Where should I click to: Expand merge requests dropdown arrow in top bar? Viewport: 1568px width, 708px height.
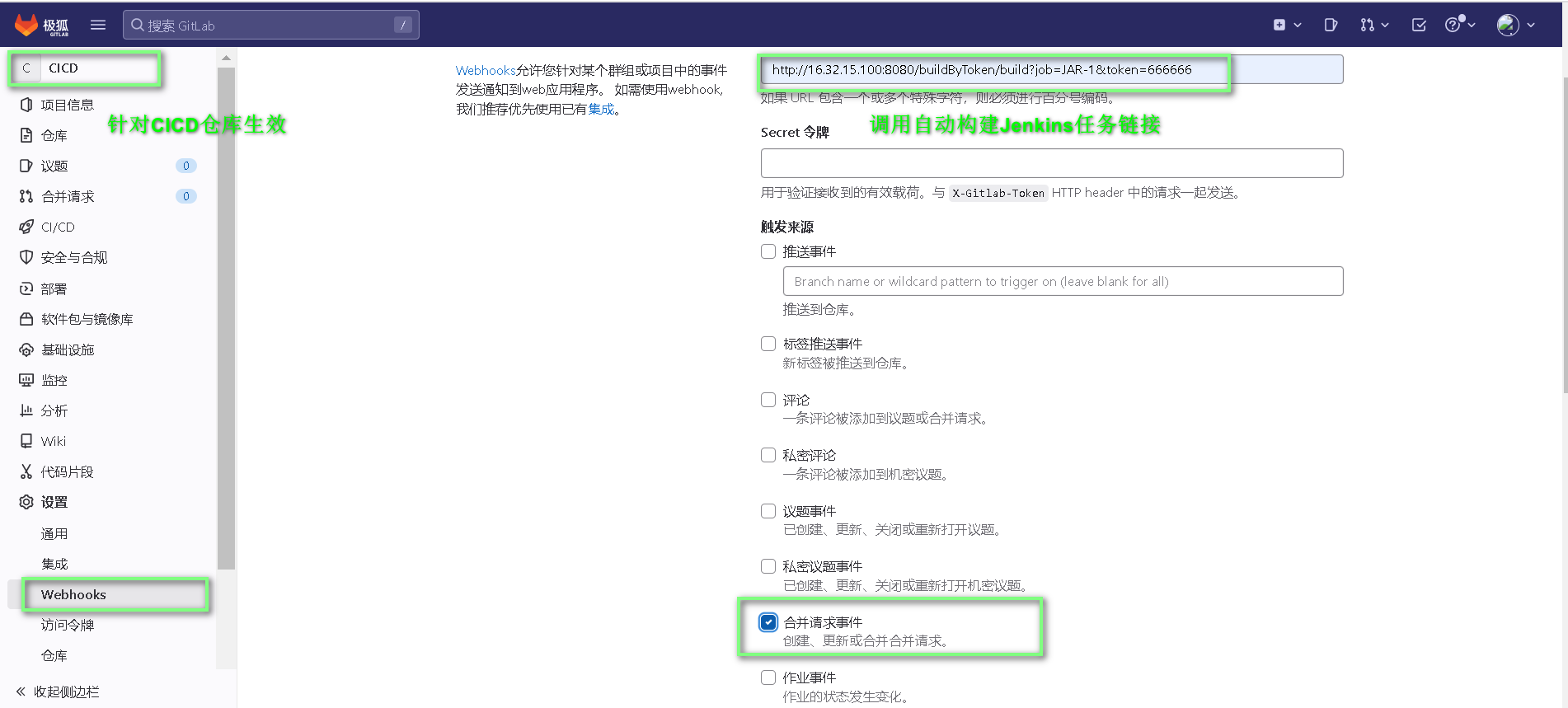1385,26
